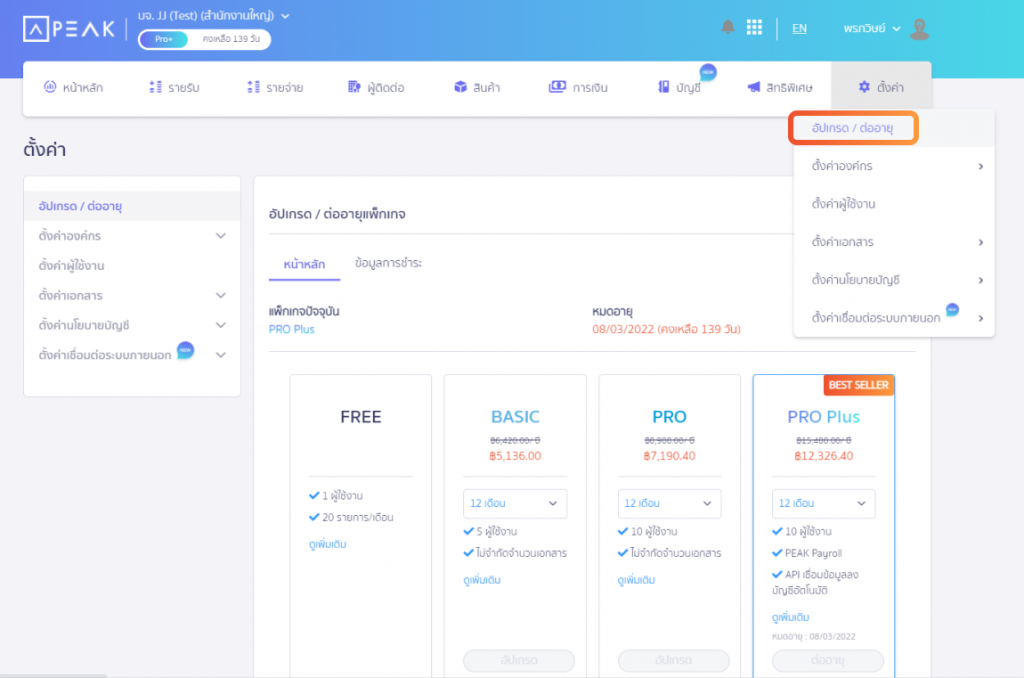Click the ต่ออายุ button for PRO Plus
This screenshot has height=678, width=1024.
[827, 660]
